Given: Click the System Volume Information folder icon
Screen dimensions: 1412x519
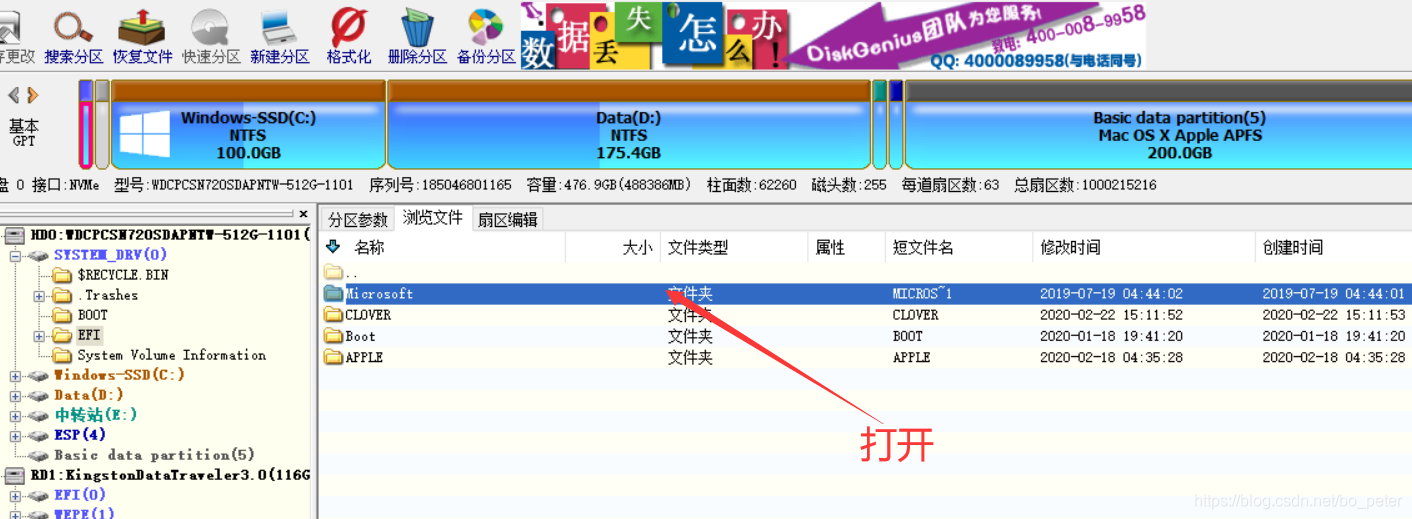Looking at the screenshot, I should tap(62, 355).
